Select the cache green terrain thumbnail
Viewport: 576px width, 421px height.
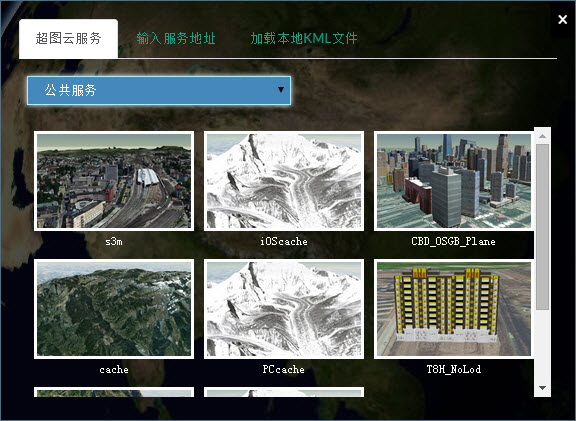[x=114, y=309]
